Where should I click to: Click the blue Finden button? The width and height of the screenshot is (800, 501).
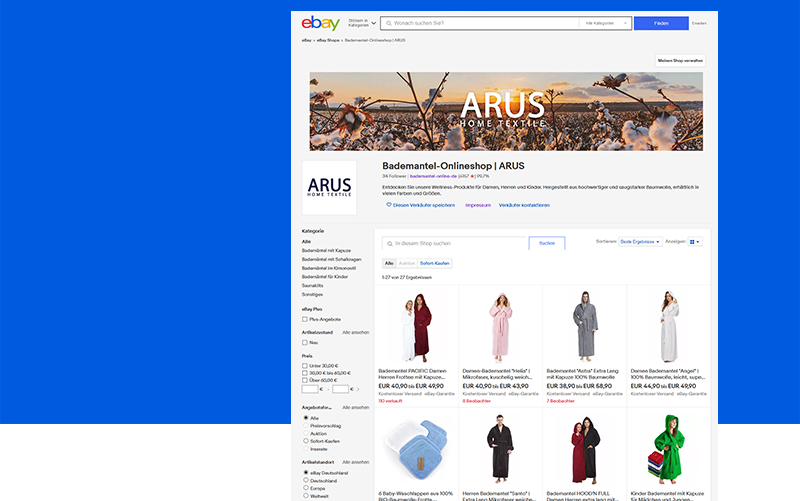[x=661, y=23]
